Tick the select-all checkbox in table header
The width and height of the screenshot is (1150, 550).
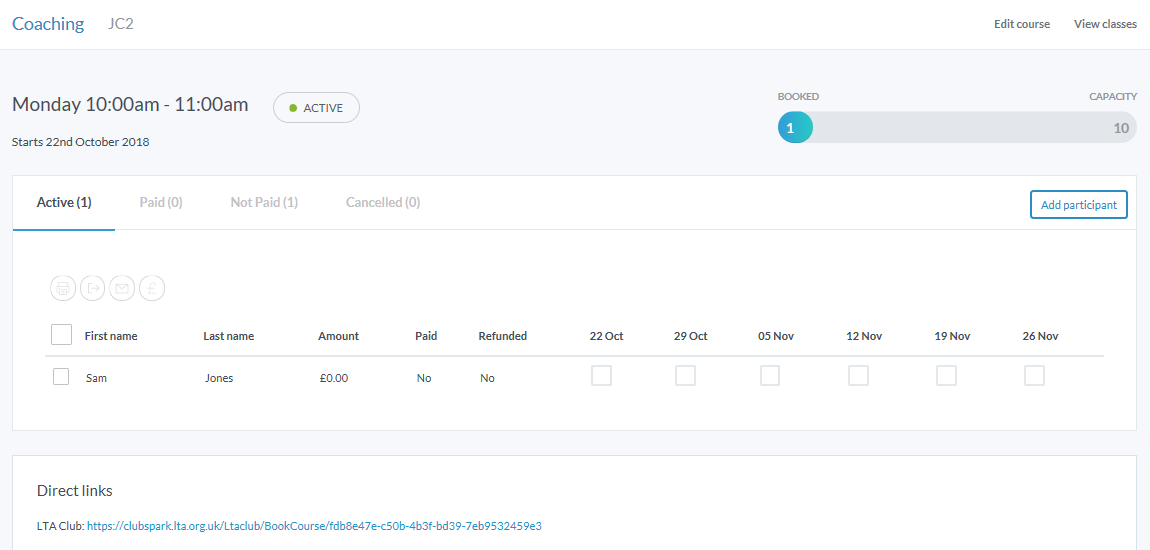(61, 335)
